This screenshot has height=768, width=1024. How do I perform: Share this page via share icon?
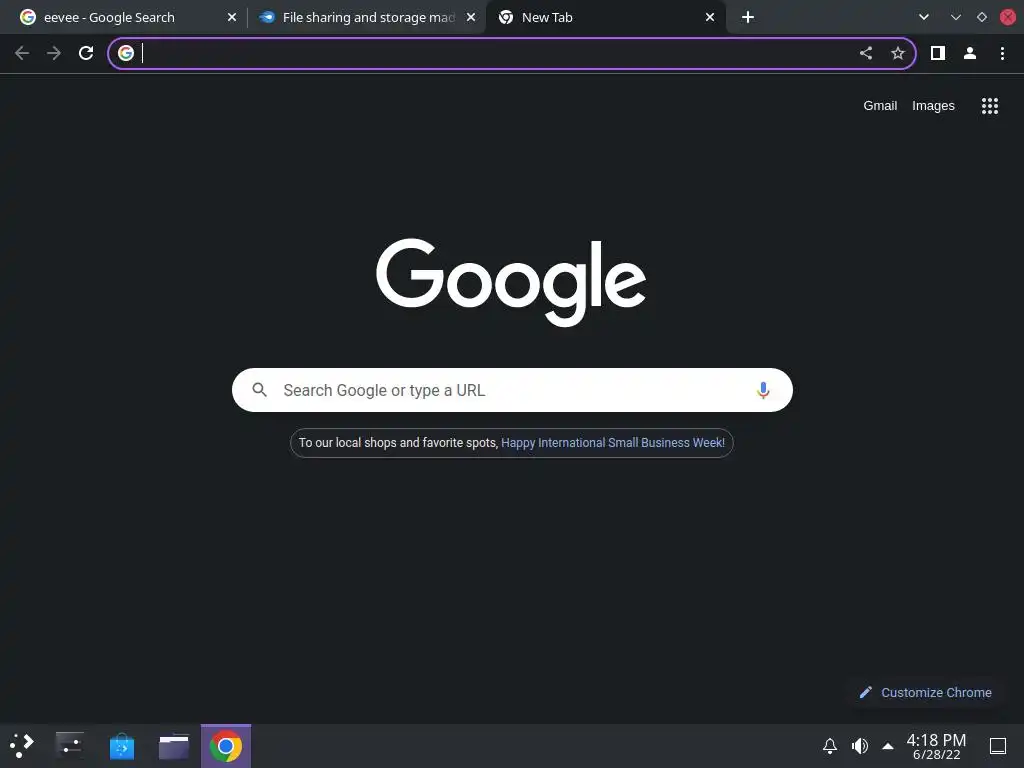866,53
